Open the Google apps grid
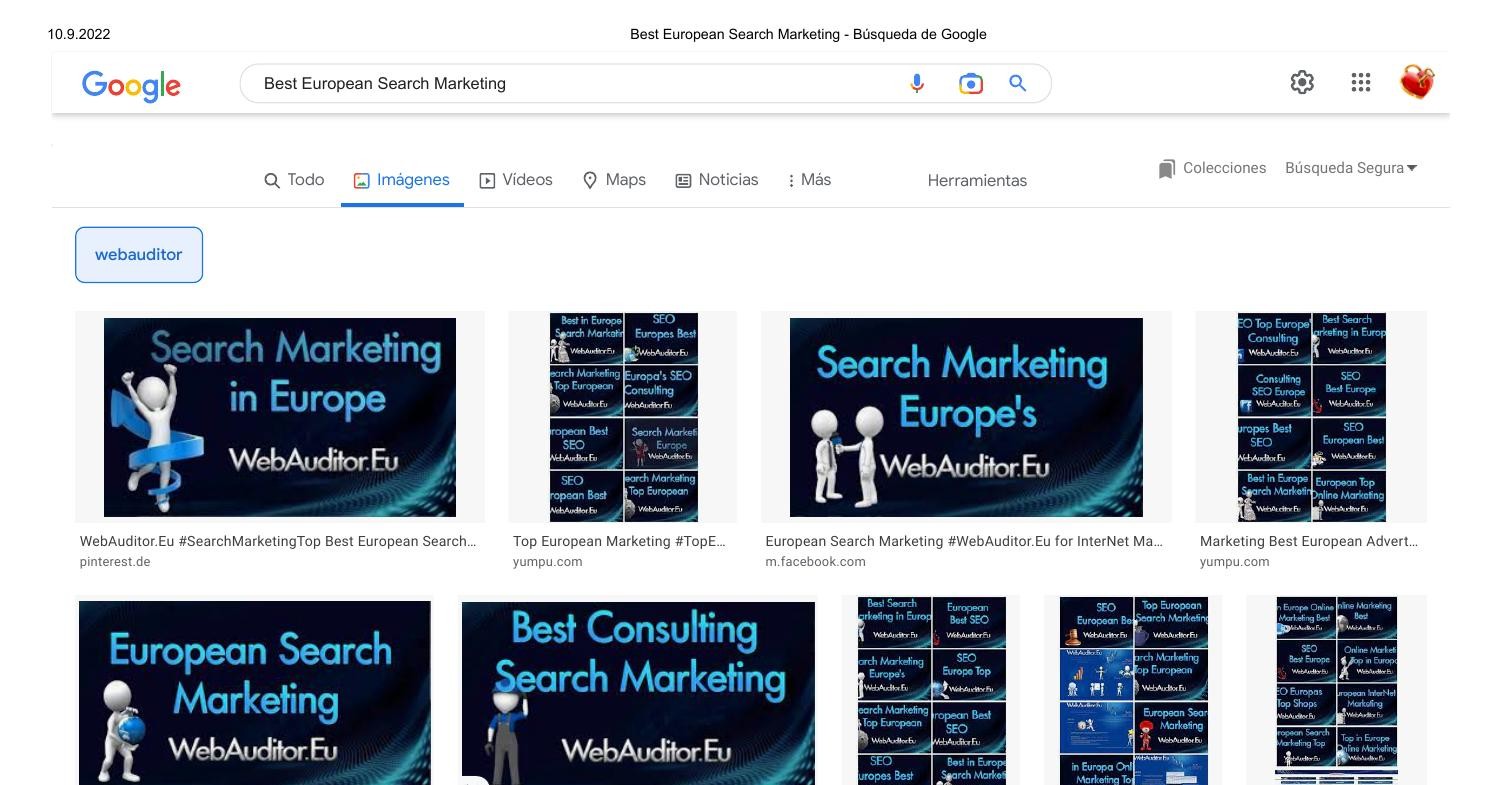This screenshot has width=1500, height=785. [x=1361, y=82]
